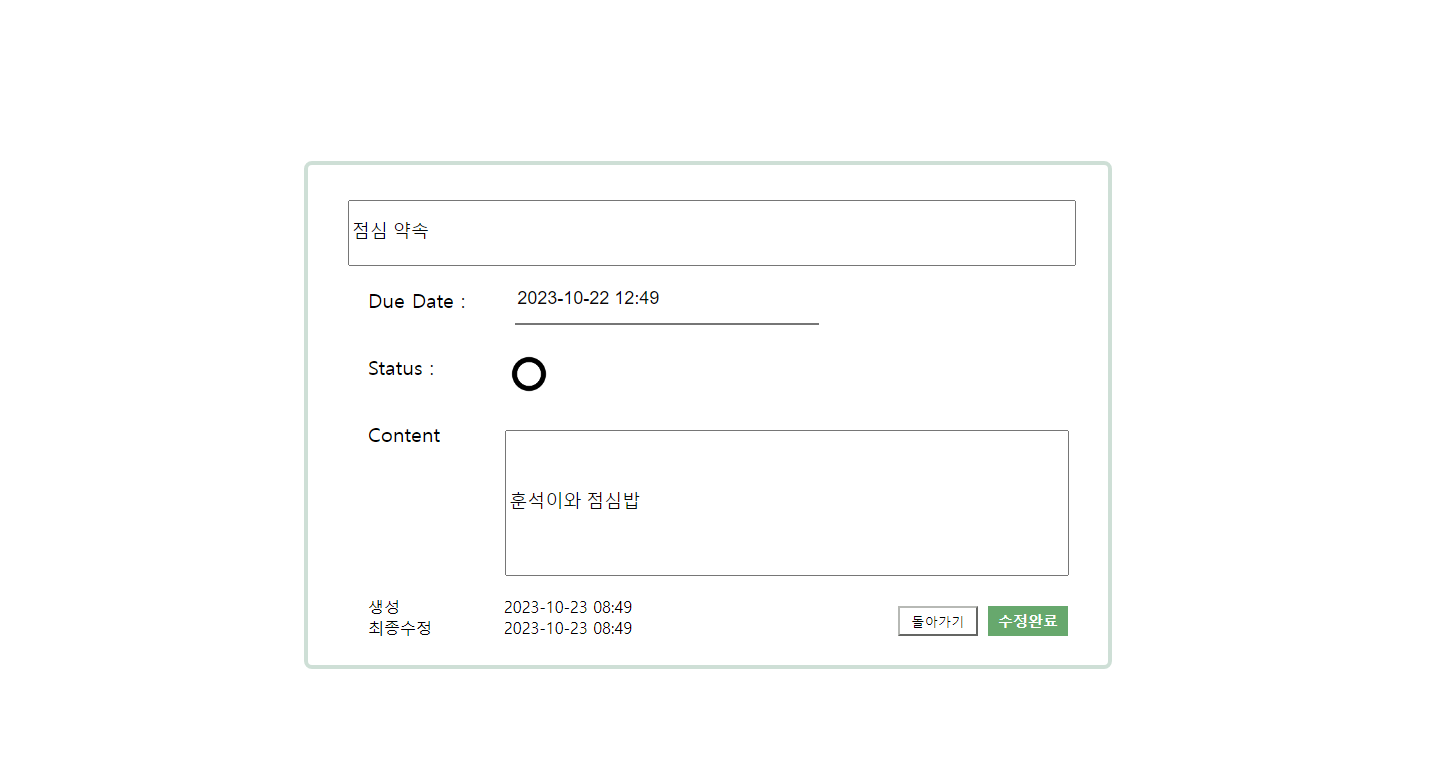
Task: Toggle the Status circle icon
Action: point(529,374)
